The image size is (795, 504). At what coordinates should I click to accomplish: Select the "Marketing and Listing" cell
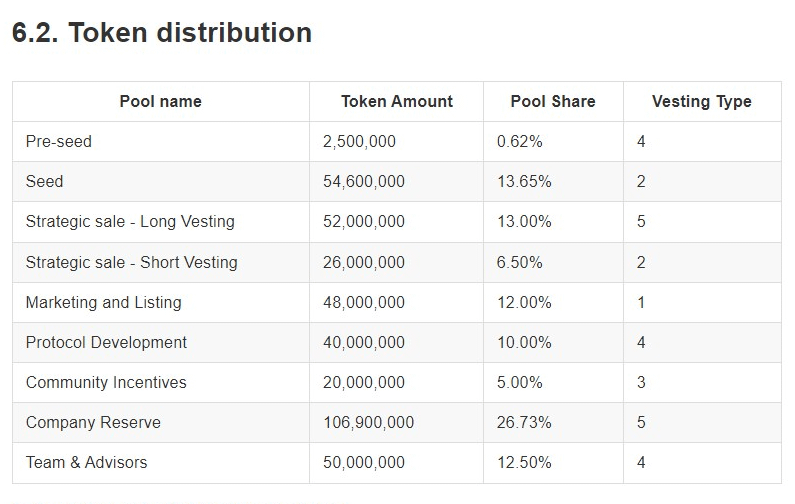tap(104, 302)
